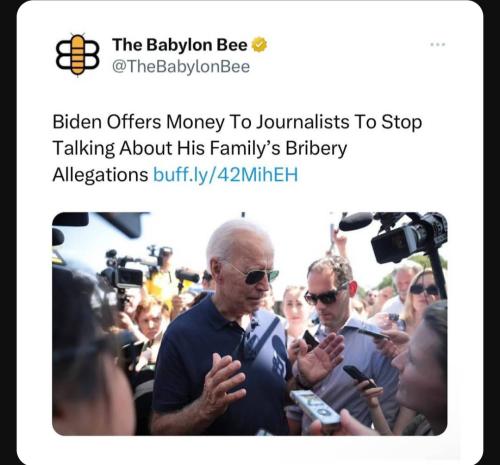Open the buff.ly/42MihEH link
Viewport: 500px width, 465px height.
point(225,175)
